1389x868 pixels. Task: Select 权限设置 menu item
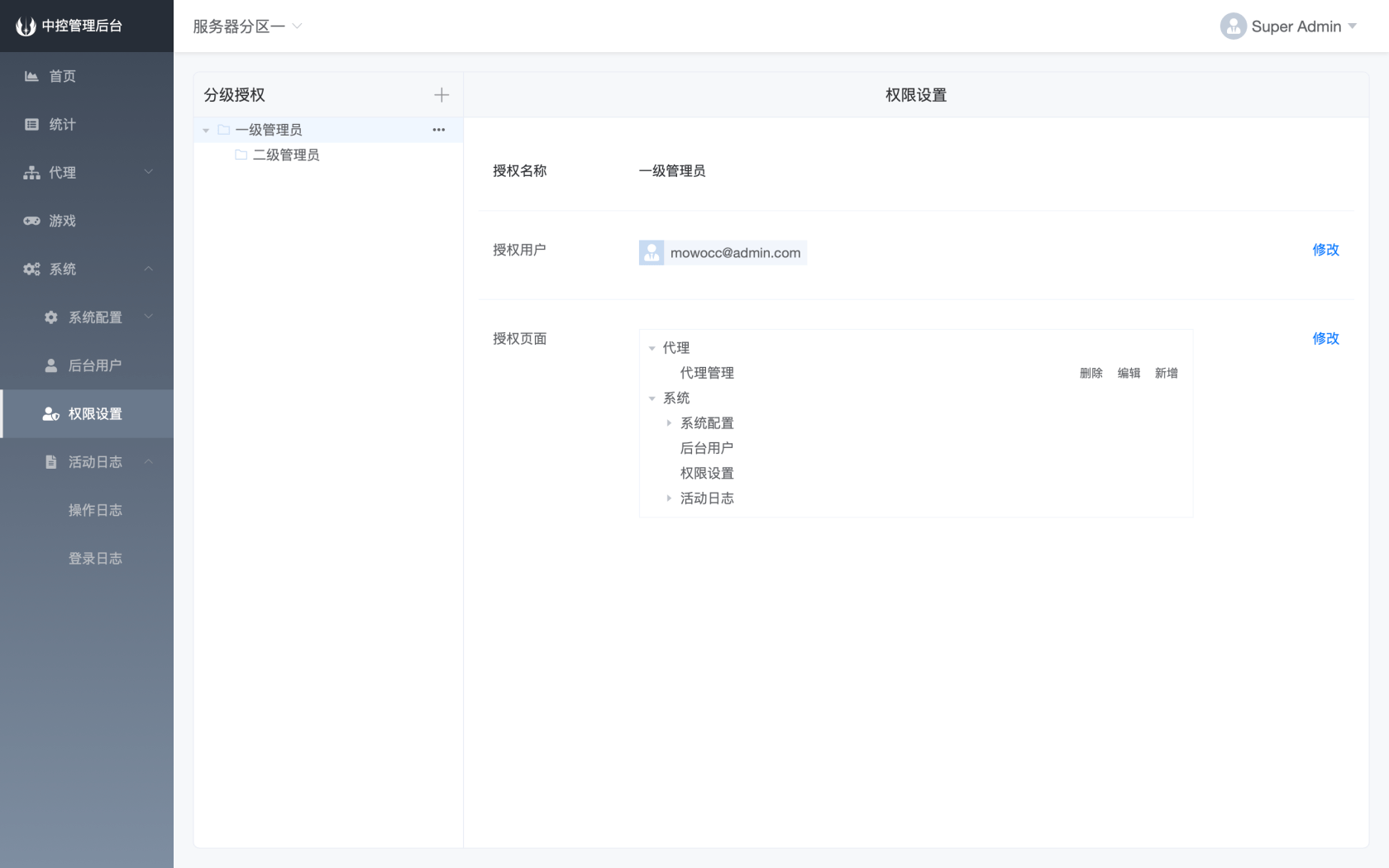pyautogui.click(x=87, y=414)
